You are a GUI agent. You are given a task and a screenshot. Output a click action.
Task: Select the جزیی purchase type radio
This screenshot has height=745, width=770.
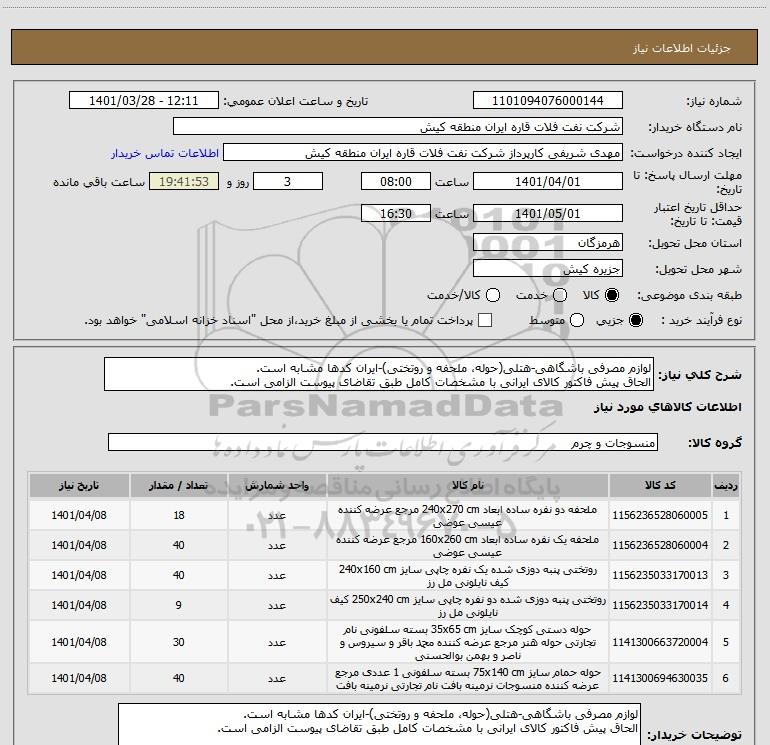[635, 320]
